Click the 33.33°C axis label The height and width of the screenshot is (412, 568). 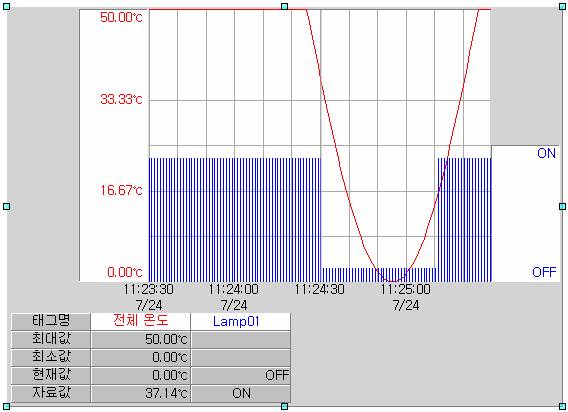tap(121, 99)
